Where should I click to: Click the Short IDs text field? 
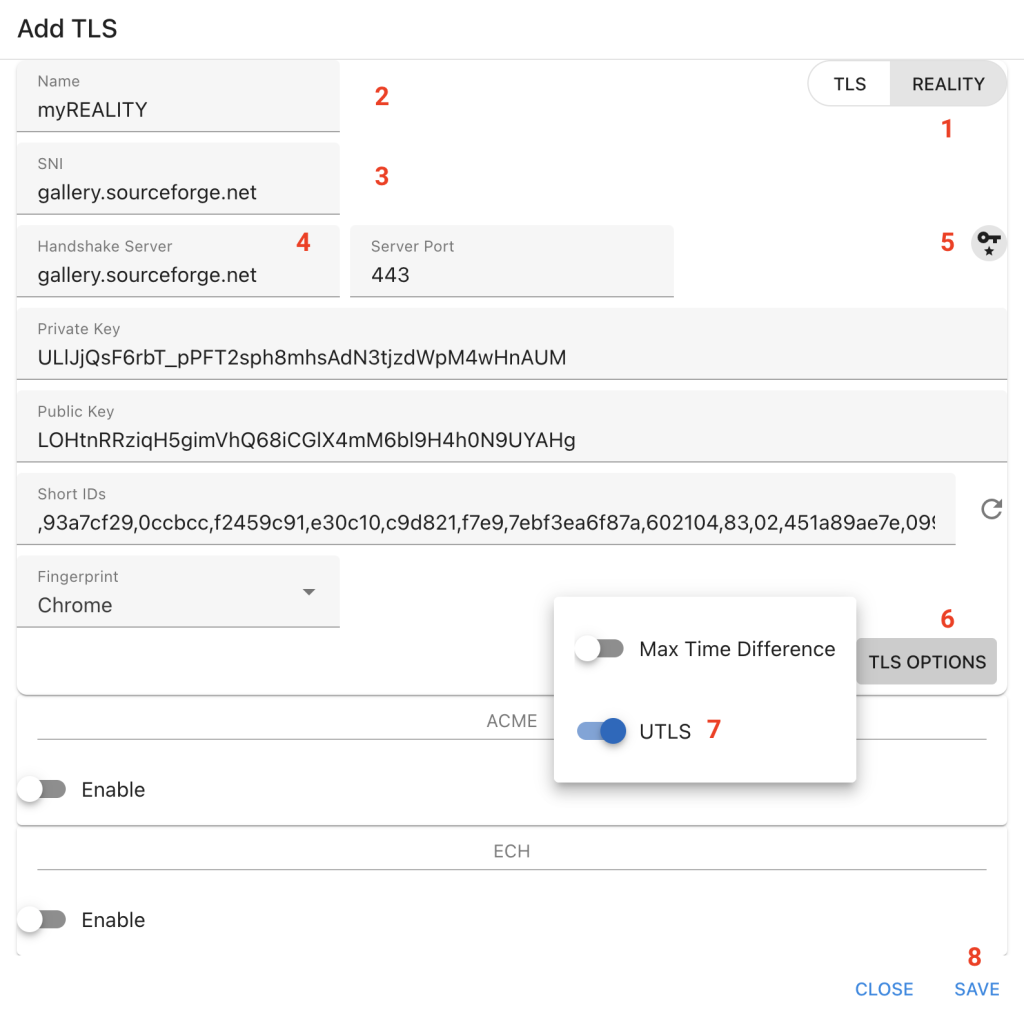486,522
